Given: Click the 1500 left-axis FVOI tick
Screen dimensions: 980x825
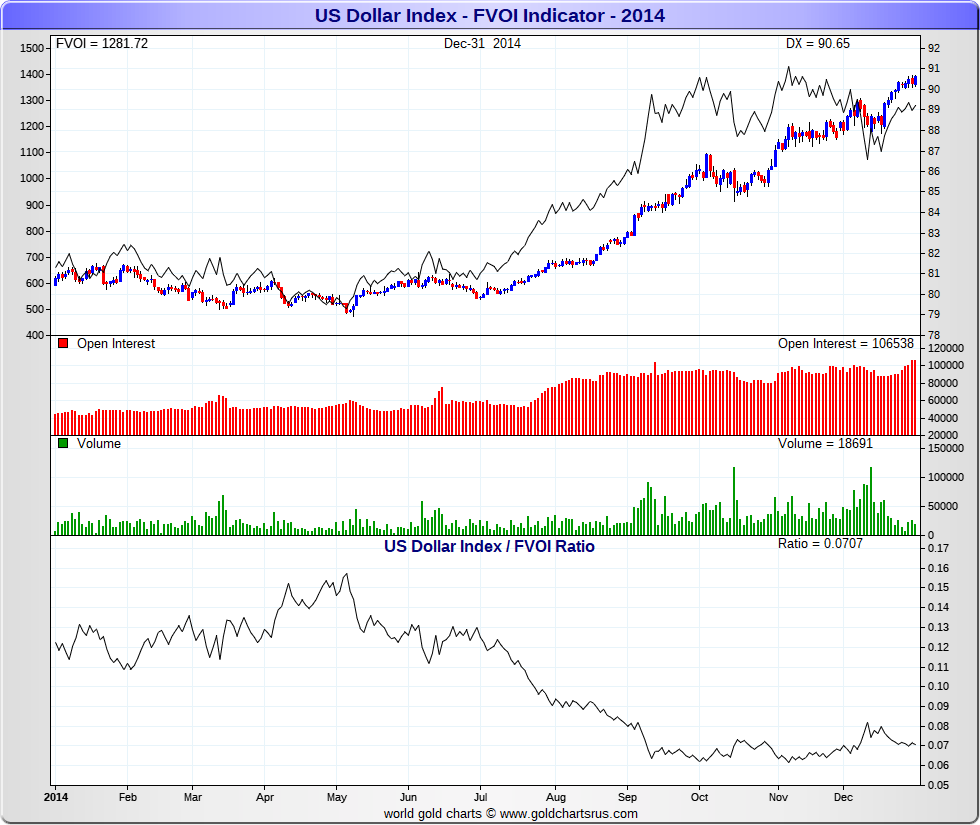Looking at the screenshot, I should [x=32, y=49].
